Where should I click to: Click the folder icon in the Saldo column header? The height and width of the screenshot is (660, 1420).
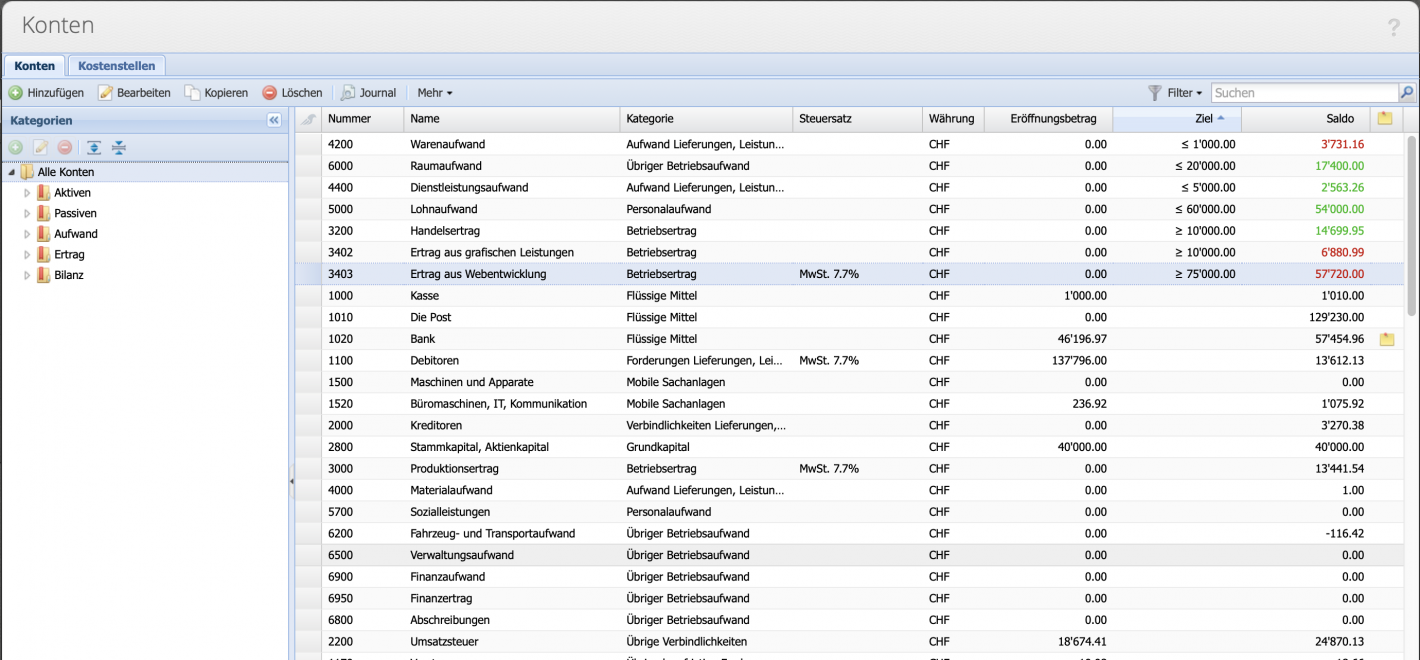click(1385, 118)
